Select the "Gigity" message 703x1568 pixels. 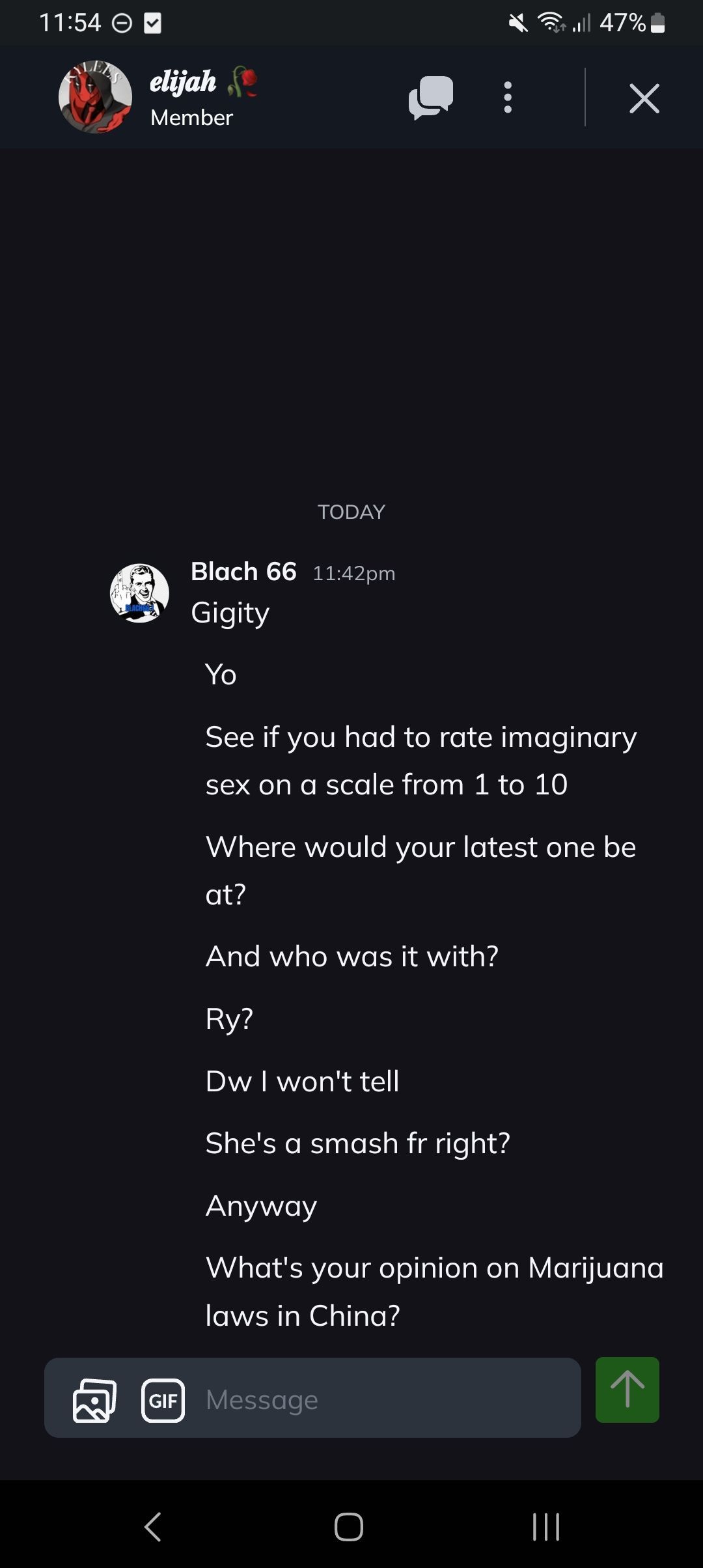[x=230, y=613]
